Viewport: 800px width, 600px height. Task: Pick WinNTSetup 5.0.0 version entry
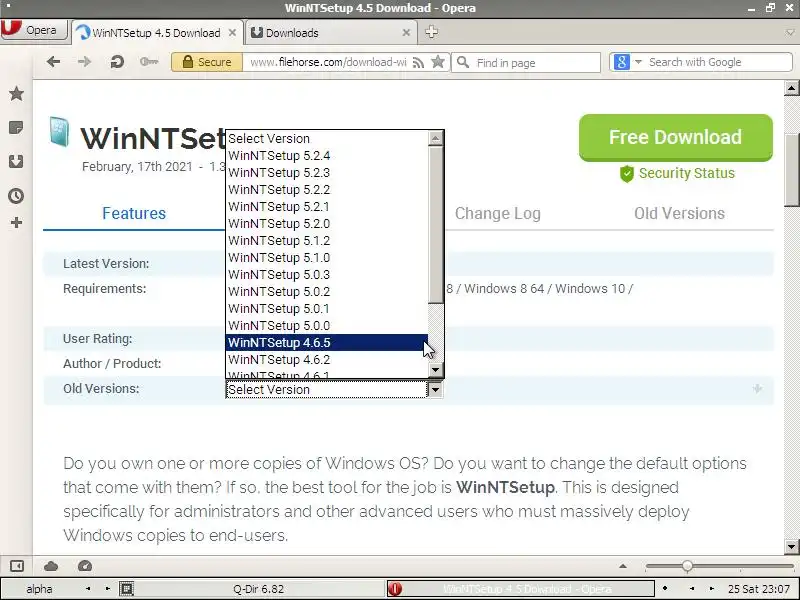point(327,326)
